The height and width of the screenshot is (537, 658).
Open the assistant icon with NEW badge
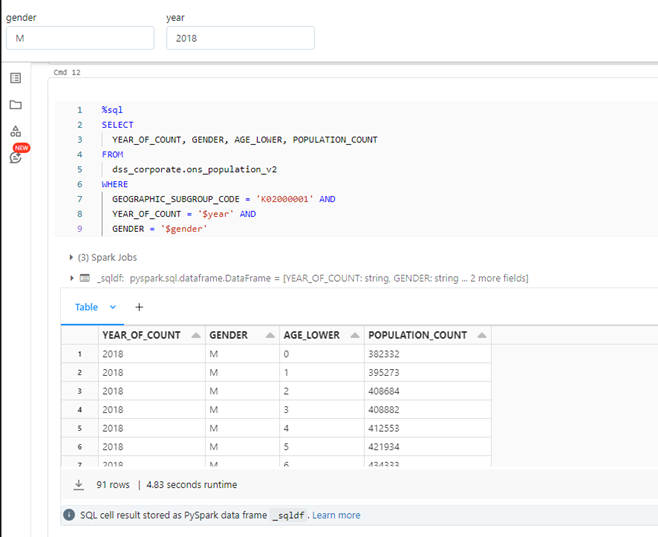pos(16,157)
